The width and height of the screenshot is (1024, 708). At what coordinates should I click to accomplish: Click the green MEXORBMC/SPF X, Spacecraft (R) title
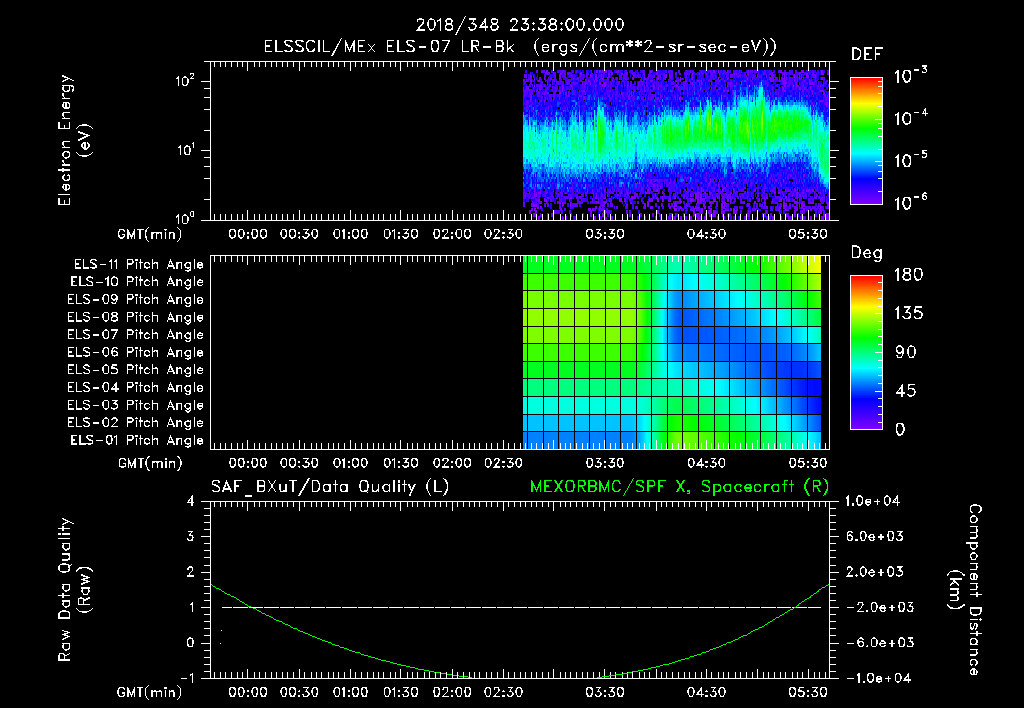[679, 487]
